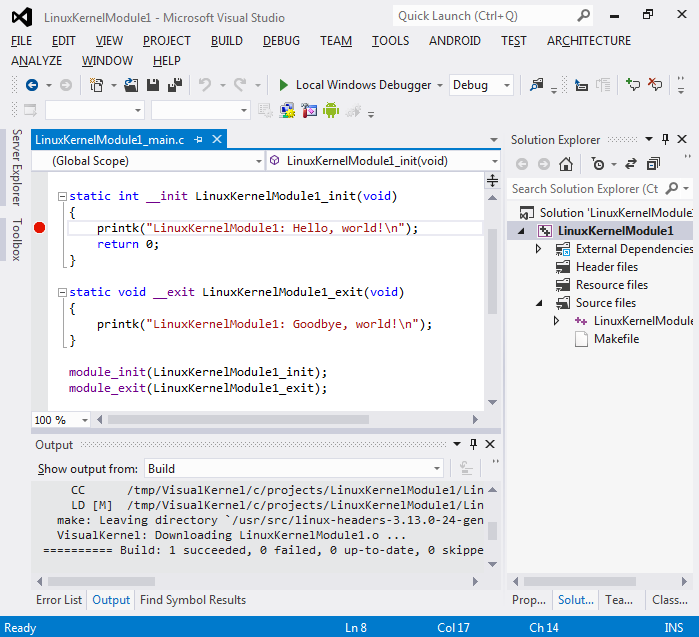Screen dimensions: 699x637
Task: Select the Makefile in Solution Explorer
Action: [x=617, y=339]
